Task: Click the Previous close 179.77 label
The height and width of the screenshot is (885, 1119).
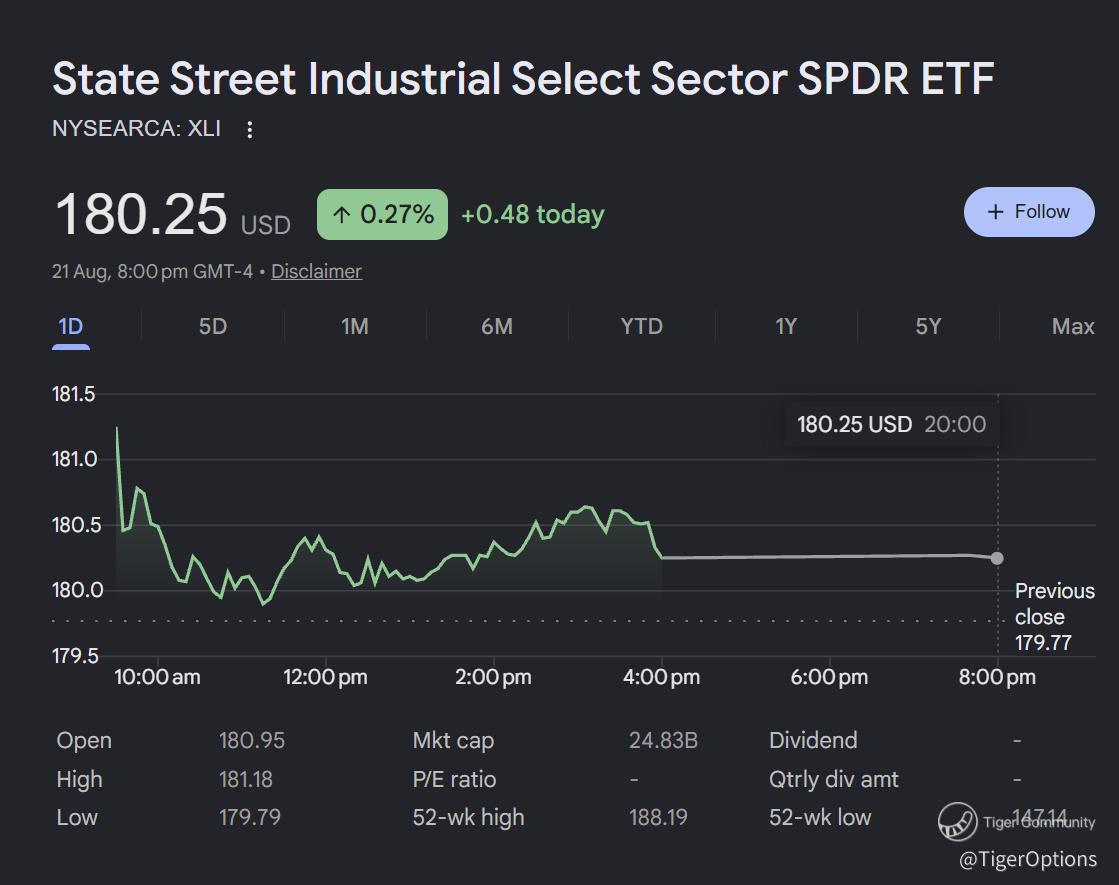Action: 1054,617
